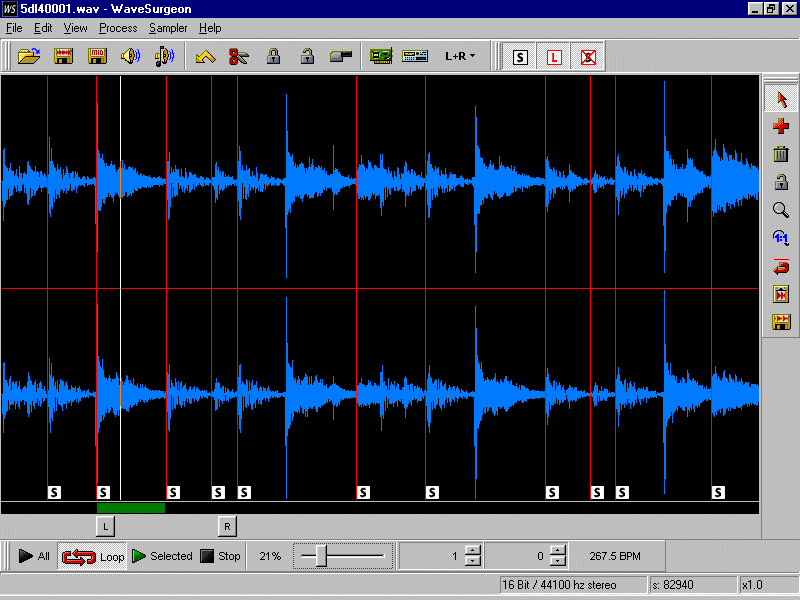Viewport: 800px width, 600px height.
Task: Click the save wave floppy icon
Action: (x=63, y=56)
